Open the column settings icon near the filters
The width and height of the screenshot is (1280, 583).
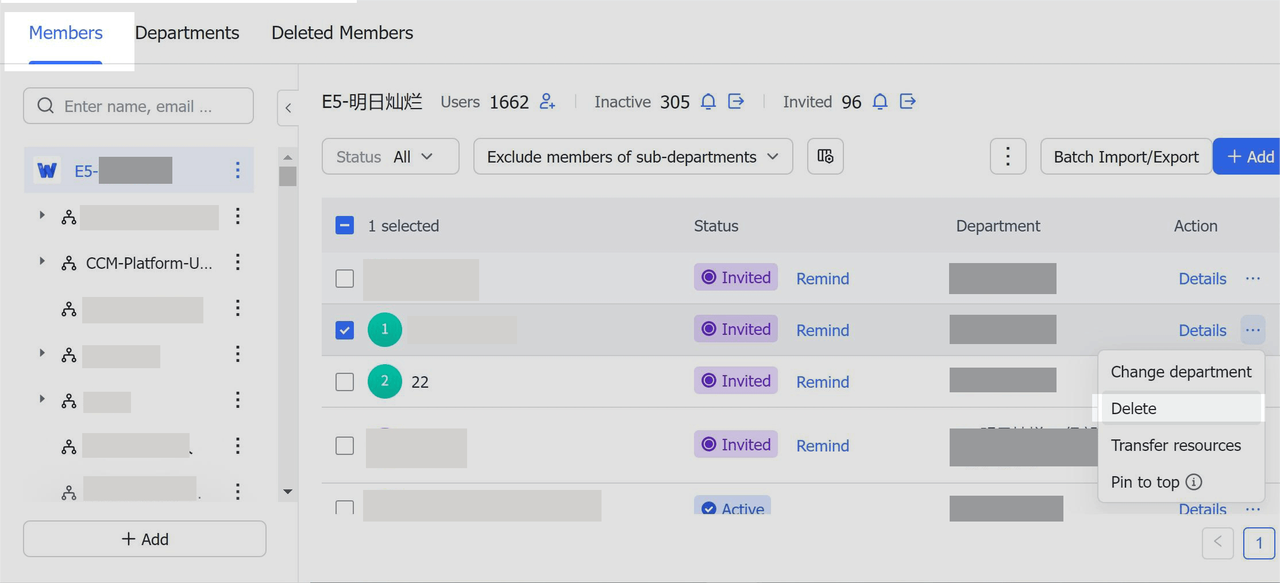tap(825, 156)
